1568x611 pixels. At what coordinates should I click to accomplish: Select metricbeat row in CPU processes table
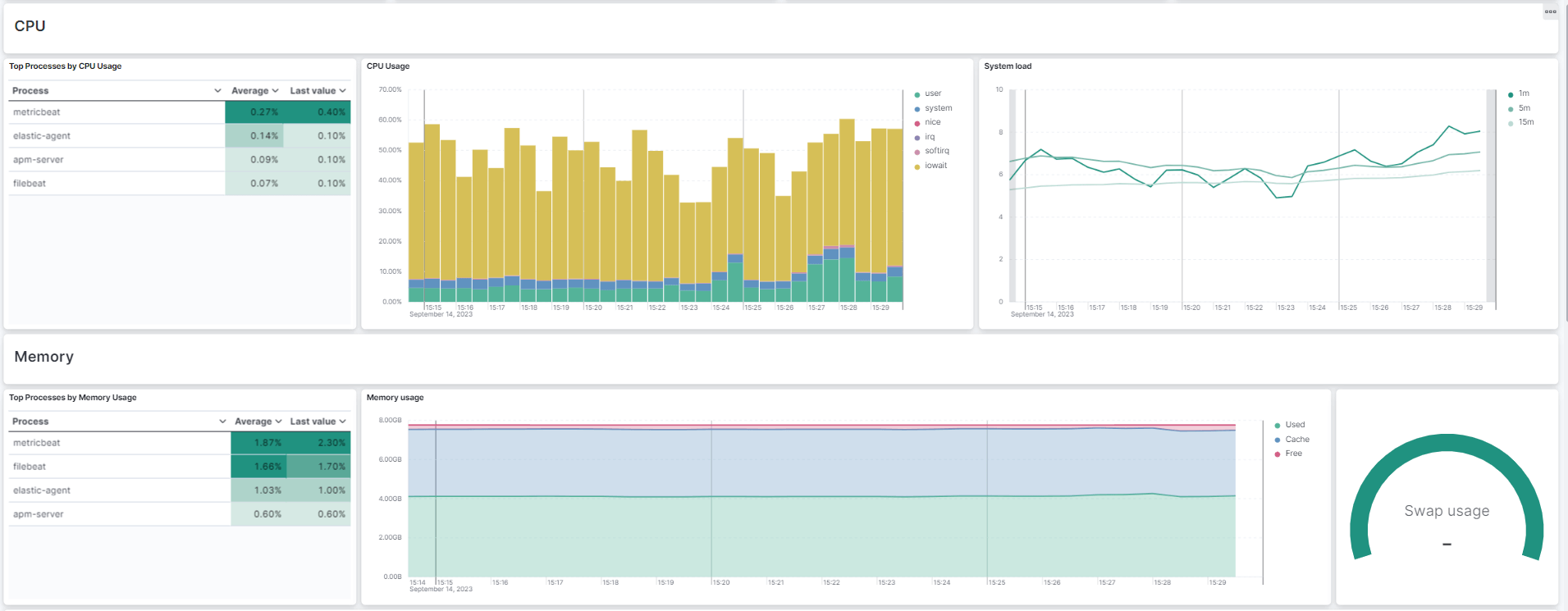pos(180,112)
